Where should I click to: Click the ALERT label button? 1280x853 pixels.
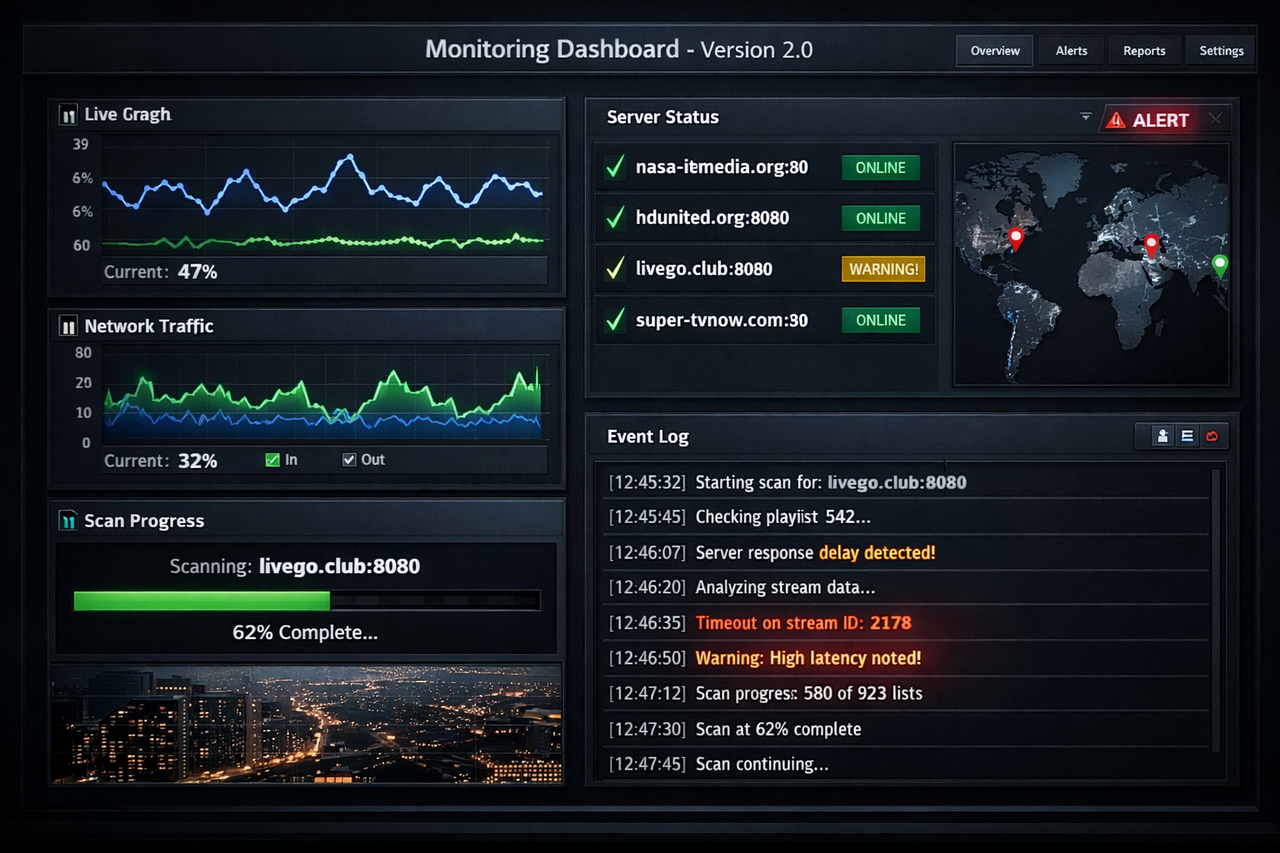click(x=1160, y=120)
